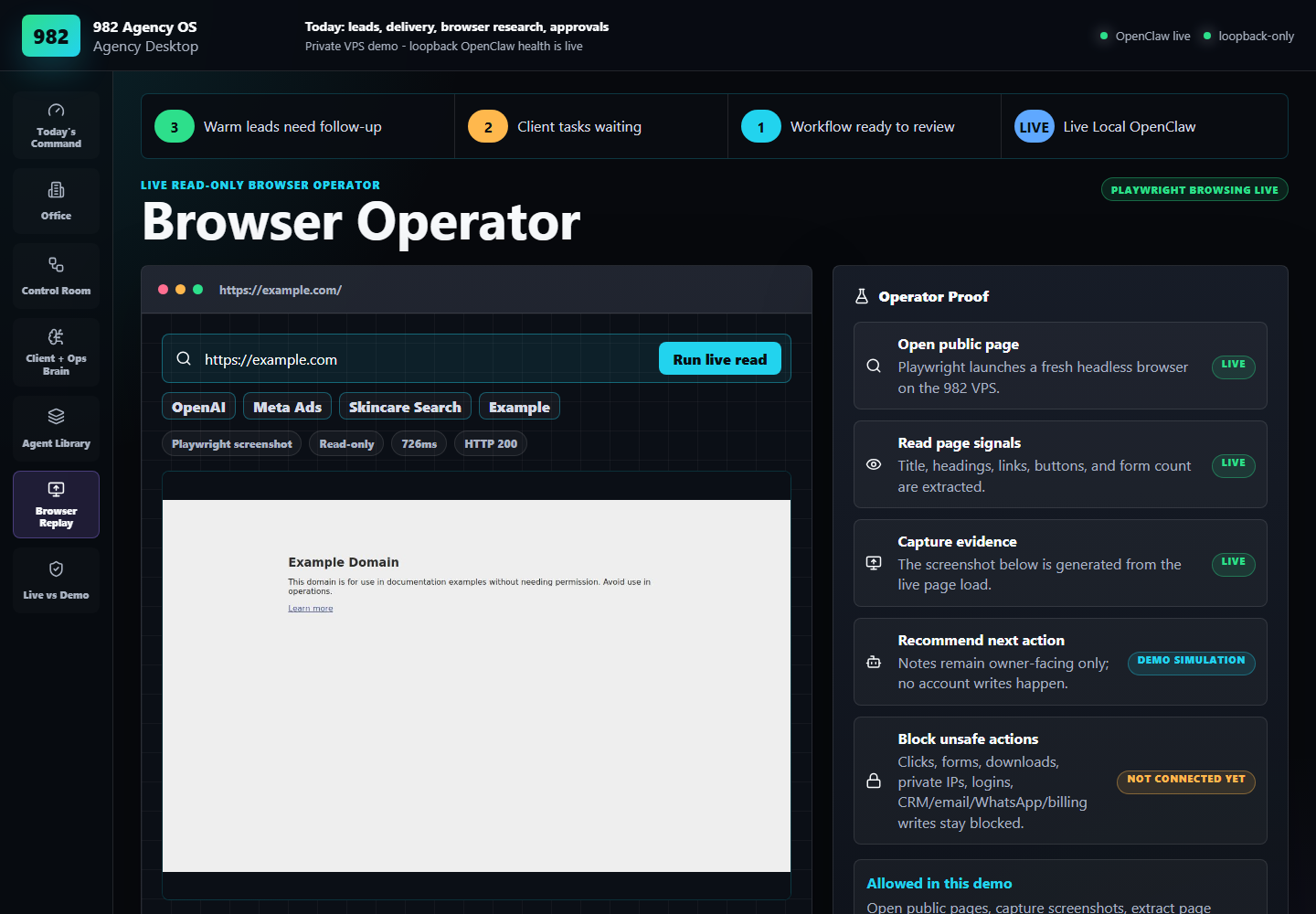The image size is (1316, 914).
Task: Click the HTTP 200 tag
Action: (x=491, y=443)
